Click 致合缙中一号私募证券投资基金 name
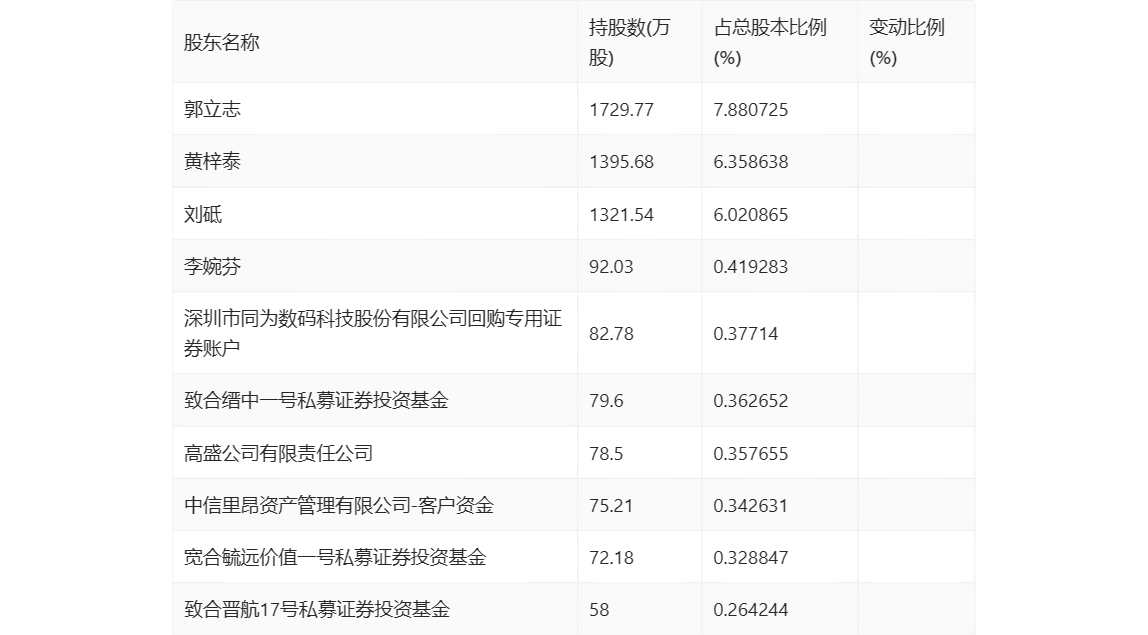 click(316, 400)
